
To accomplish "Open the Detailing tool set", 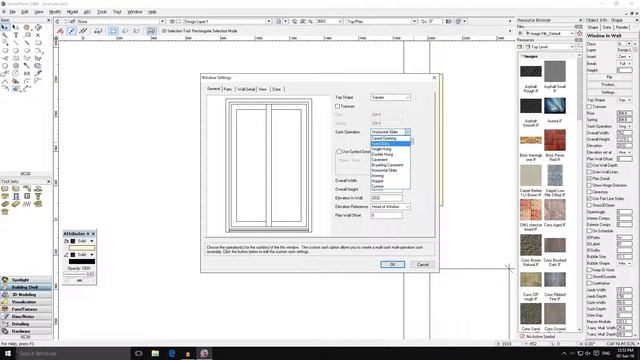I will pos(26,324).
